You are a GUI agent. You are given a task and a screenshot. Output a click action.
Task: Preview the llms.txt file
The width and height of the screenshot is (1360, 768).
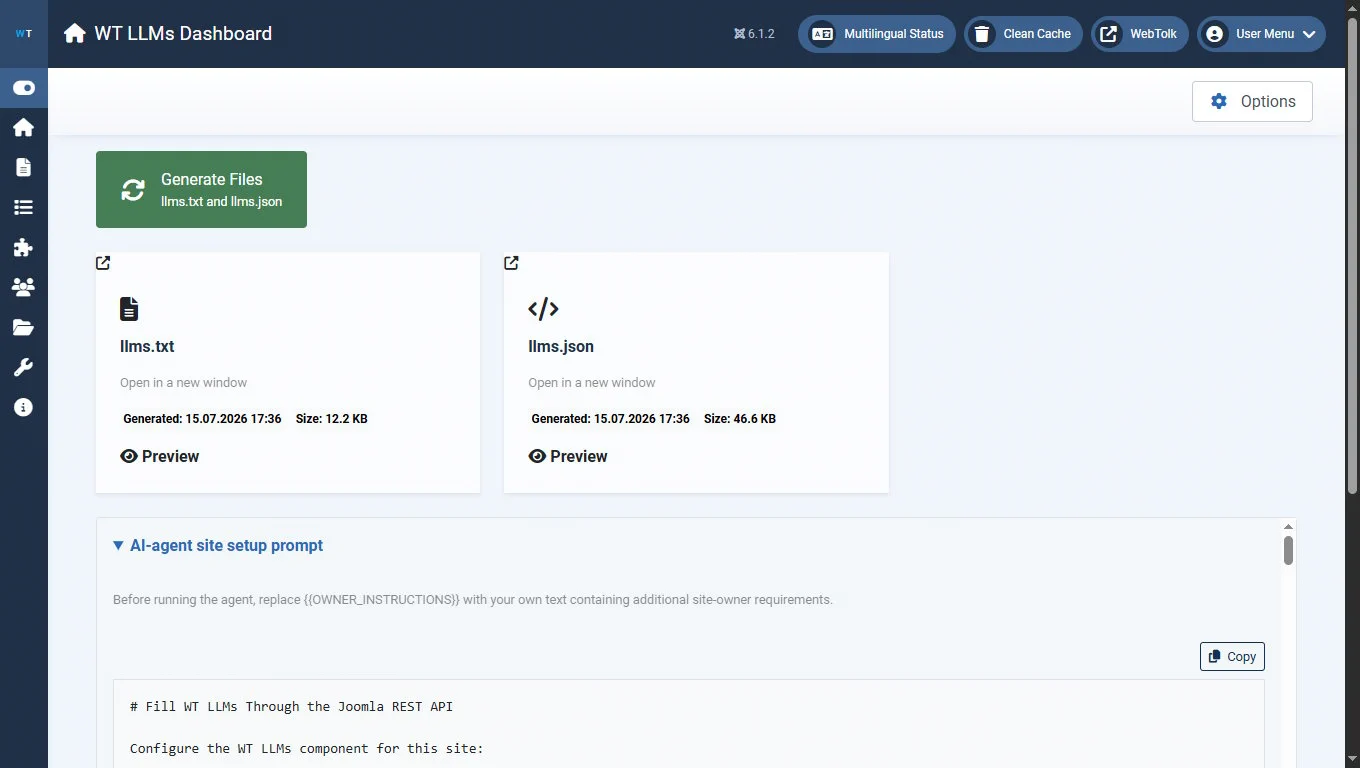pyautogui.click(x=160, y=456)
